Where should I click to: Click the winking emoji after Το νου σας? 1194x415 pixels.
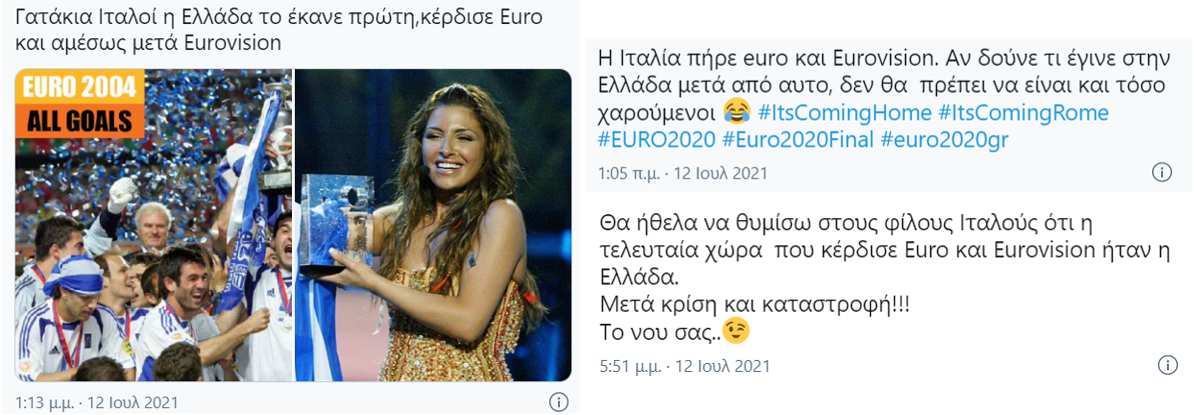(x=737, y=330)
